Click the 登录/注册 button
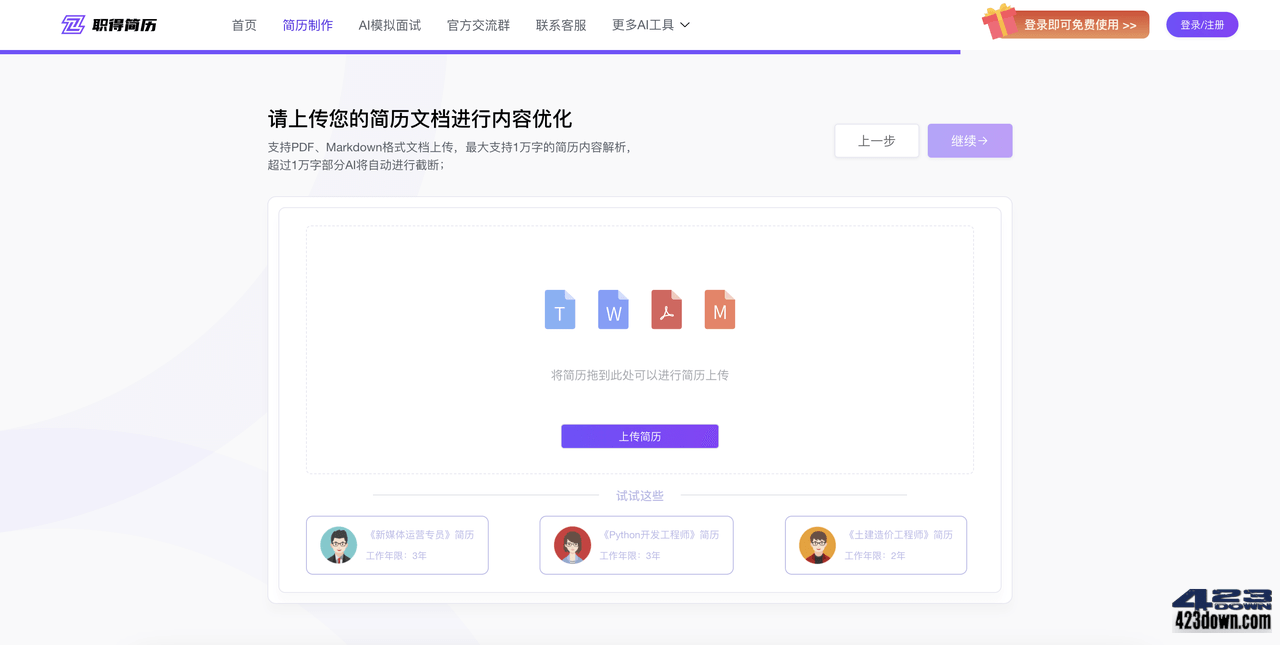This screenshot has width=1280, height=645. click(1202, 24)
